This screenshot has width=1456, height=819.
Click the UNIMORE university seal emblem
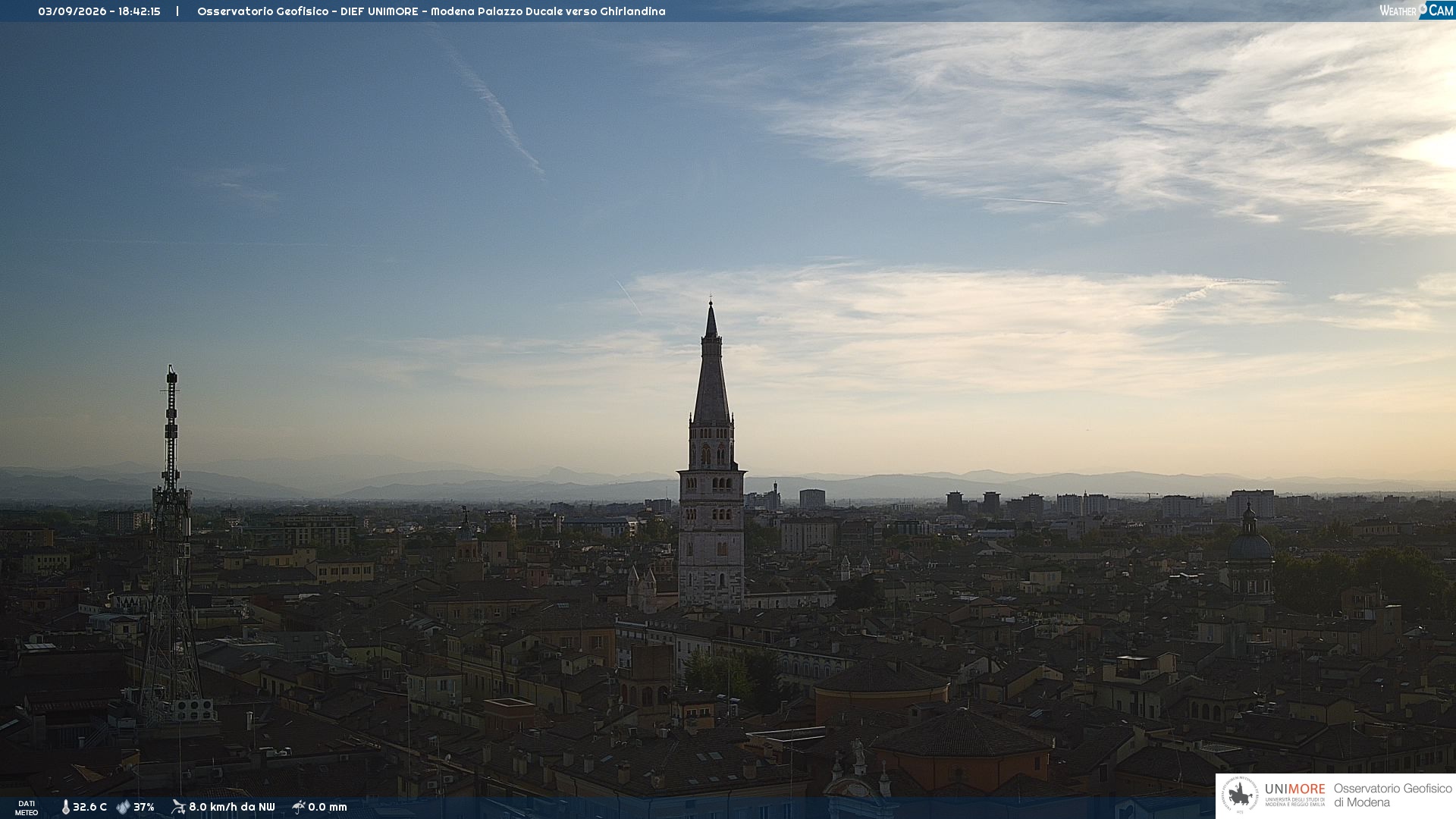pyautogui.click(x=1240, y=795)
